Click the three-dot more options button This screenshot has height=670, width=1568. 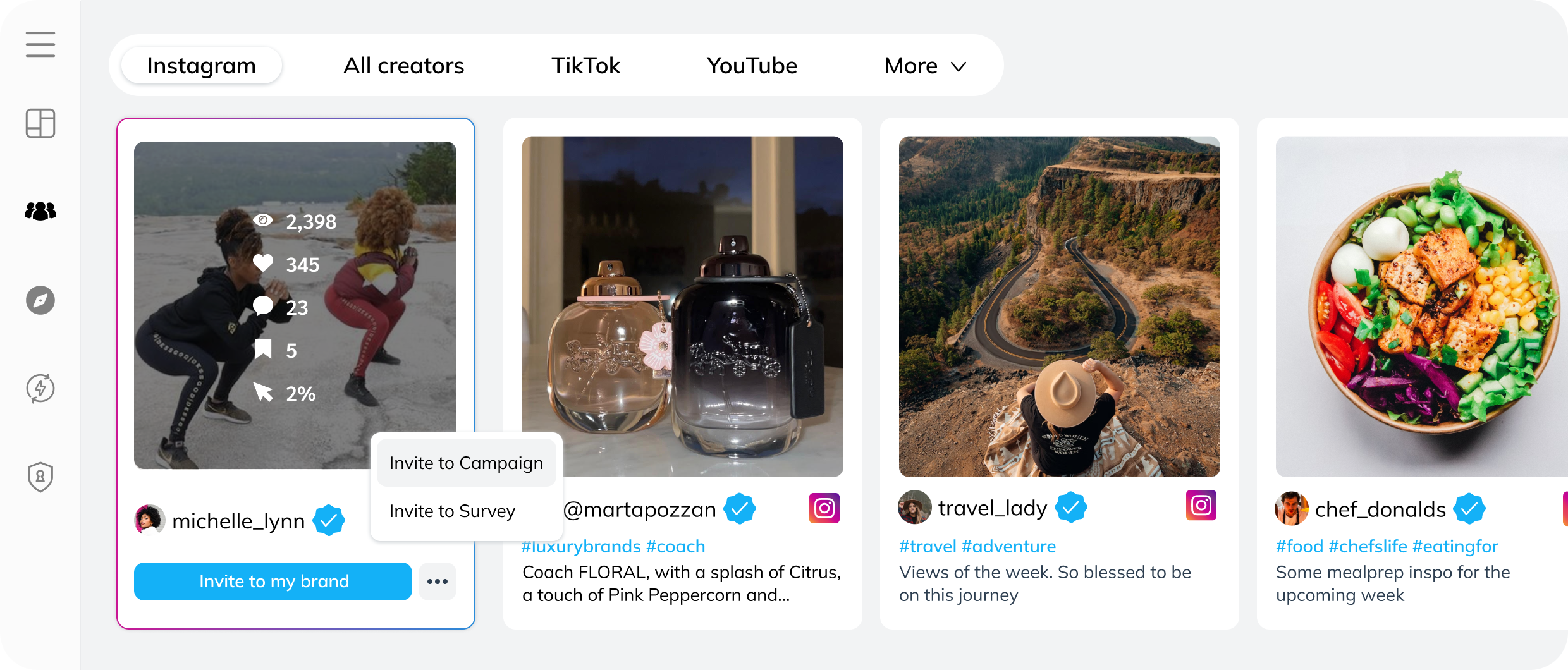pos(438,582)
